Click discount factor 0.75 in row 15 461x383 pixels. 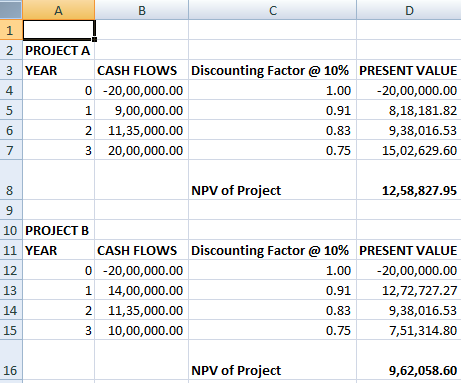pos(272,330)
